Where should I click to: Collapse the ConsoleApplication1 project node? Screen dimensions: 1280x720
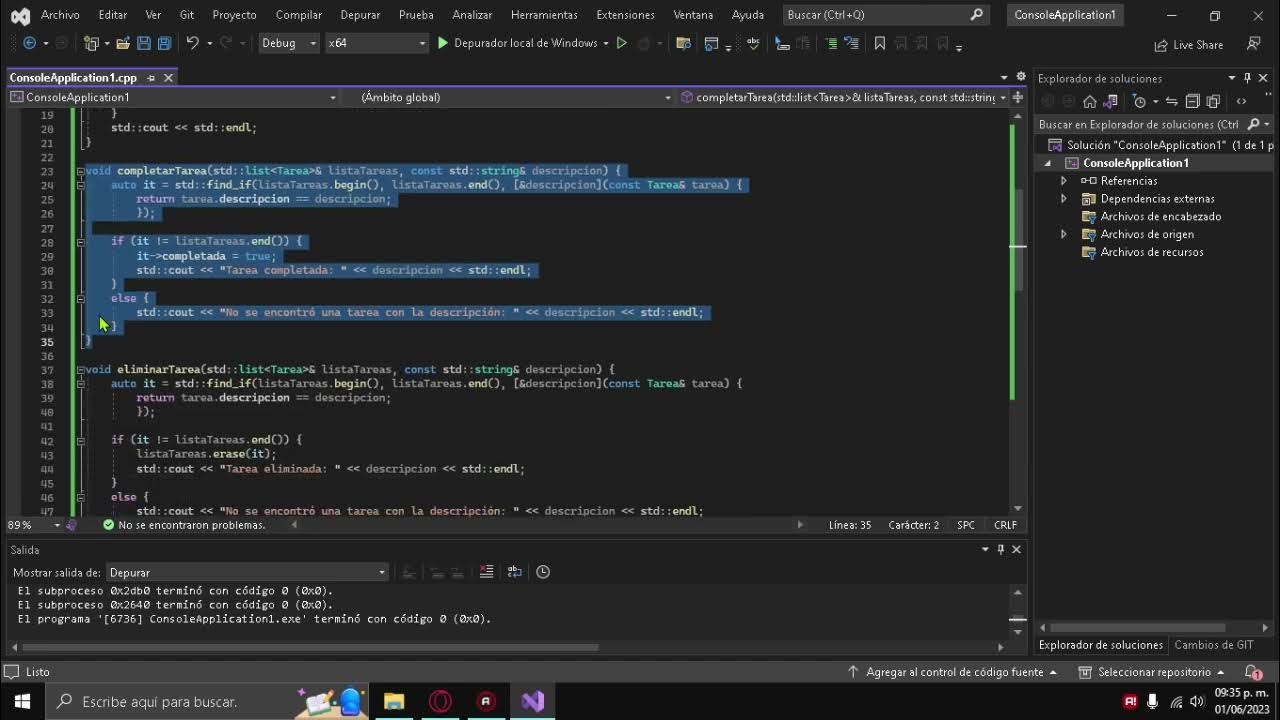pyautogui.click(x=1049, y=163)
